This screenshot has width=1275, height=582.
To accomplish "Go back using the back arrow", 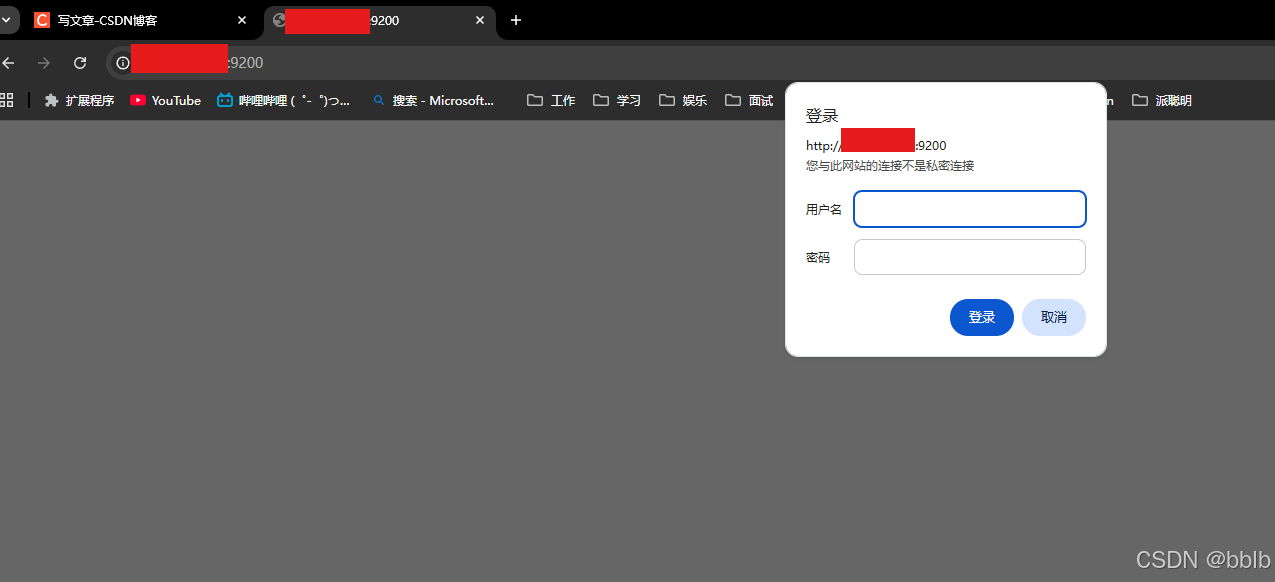I will [8, 63].
